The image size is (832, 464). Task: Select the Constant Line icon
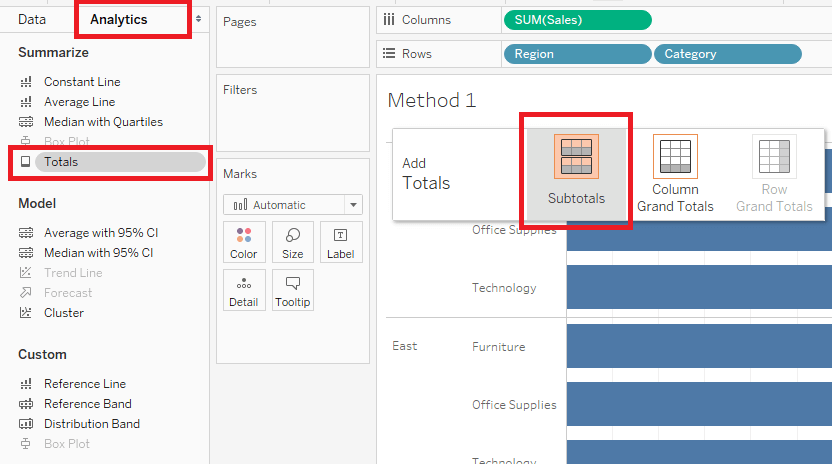coord(26,82)
